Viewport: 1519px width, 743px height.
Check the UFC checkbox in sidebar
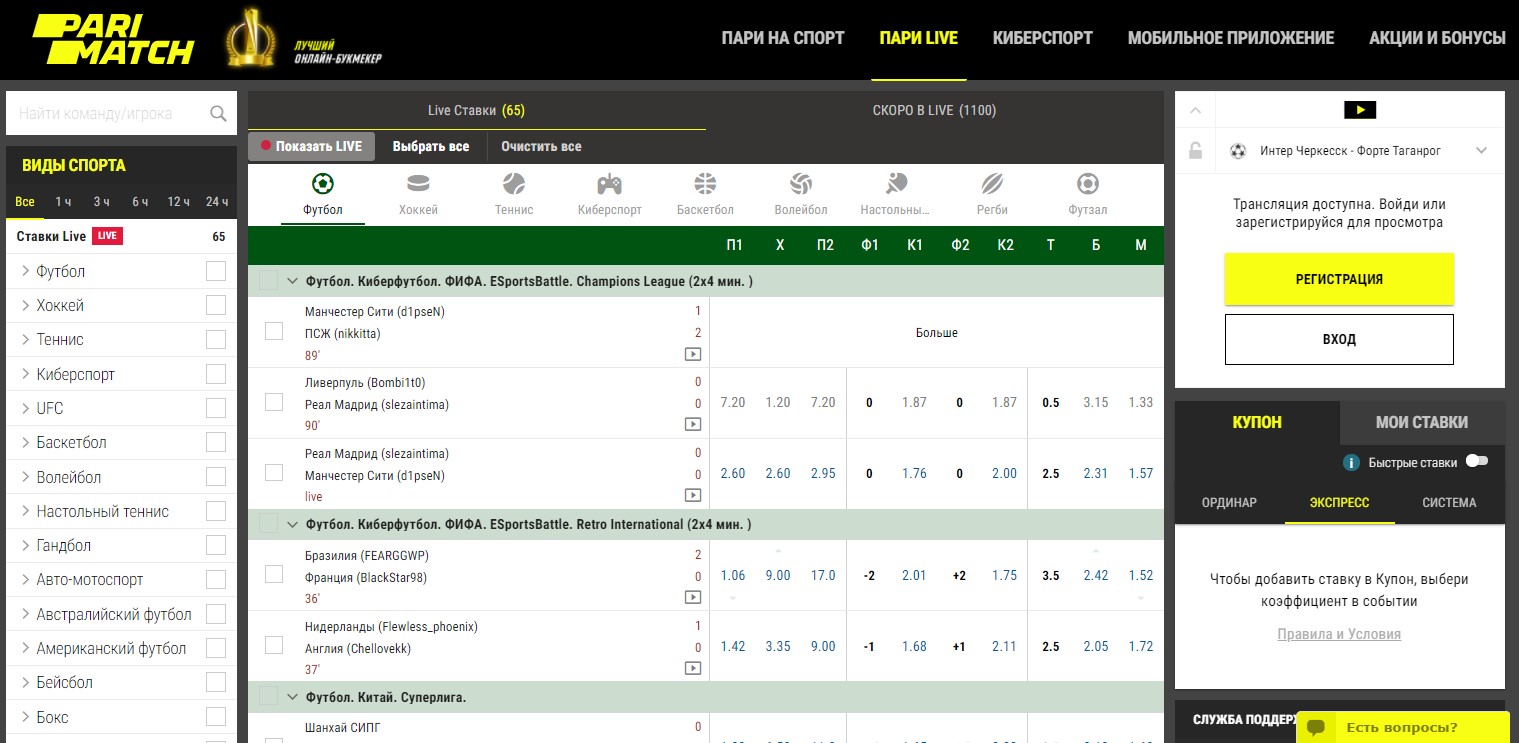tap(216, 408)
